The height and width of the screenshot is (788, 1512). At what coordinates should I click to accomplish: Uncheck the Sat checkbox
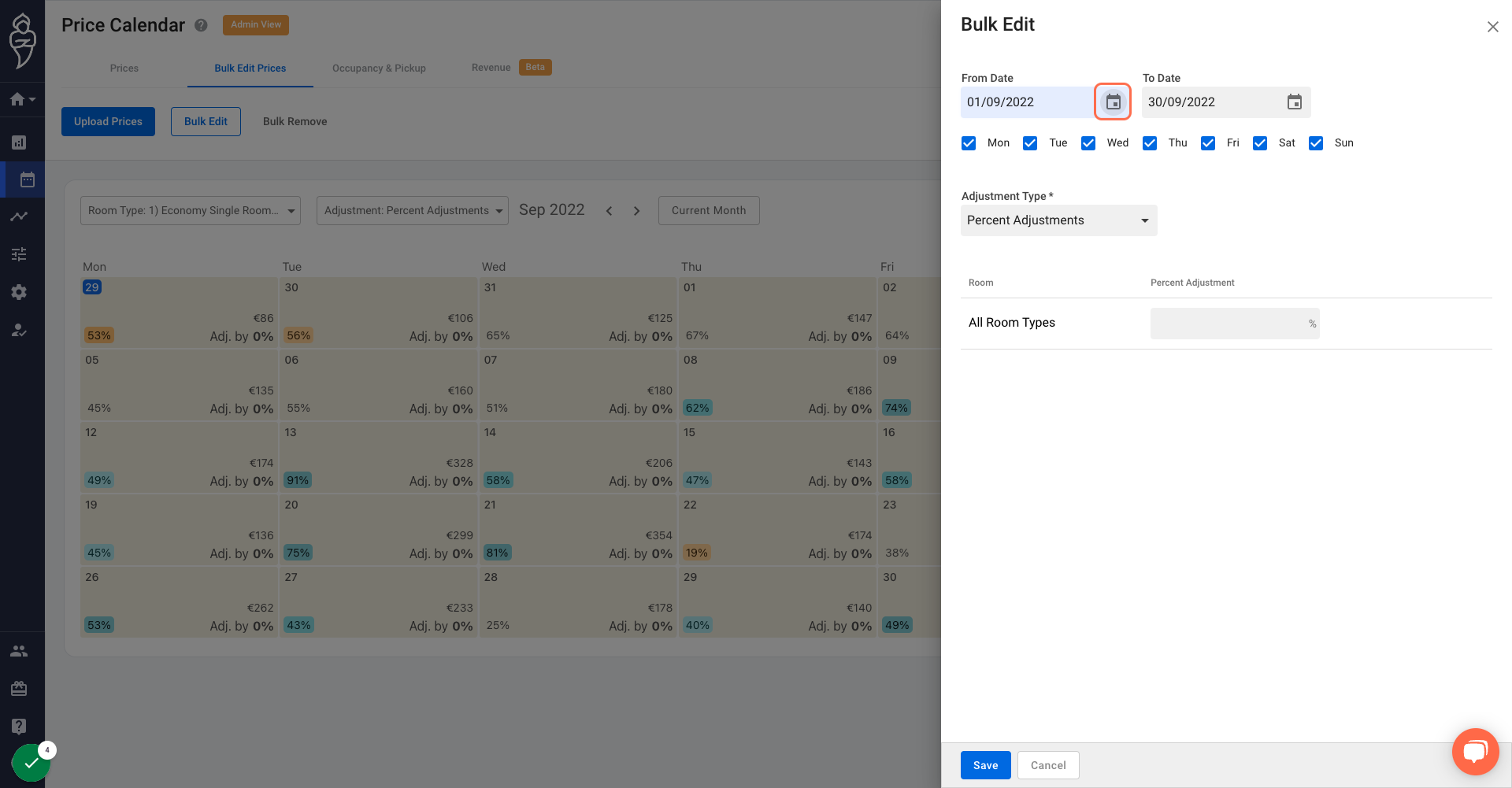pyautogui.click(x=1260, y=143)
